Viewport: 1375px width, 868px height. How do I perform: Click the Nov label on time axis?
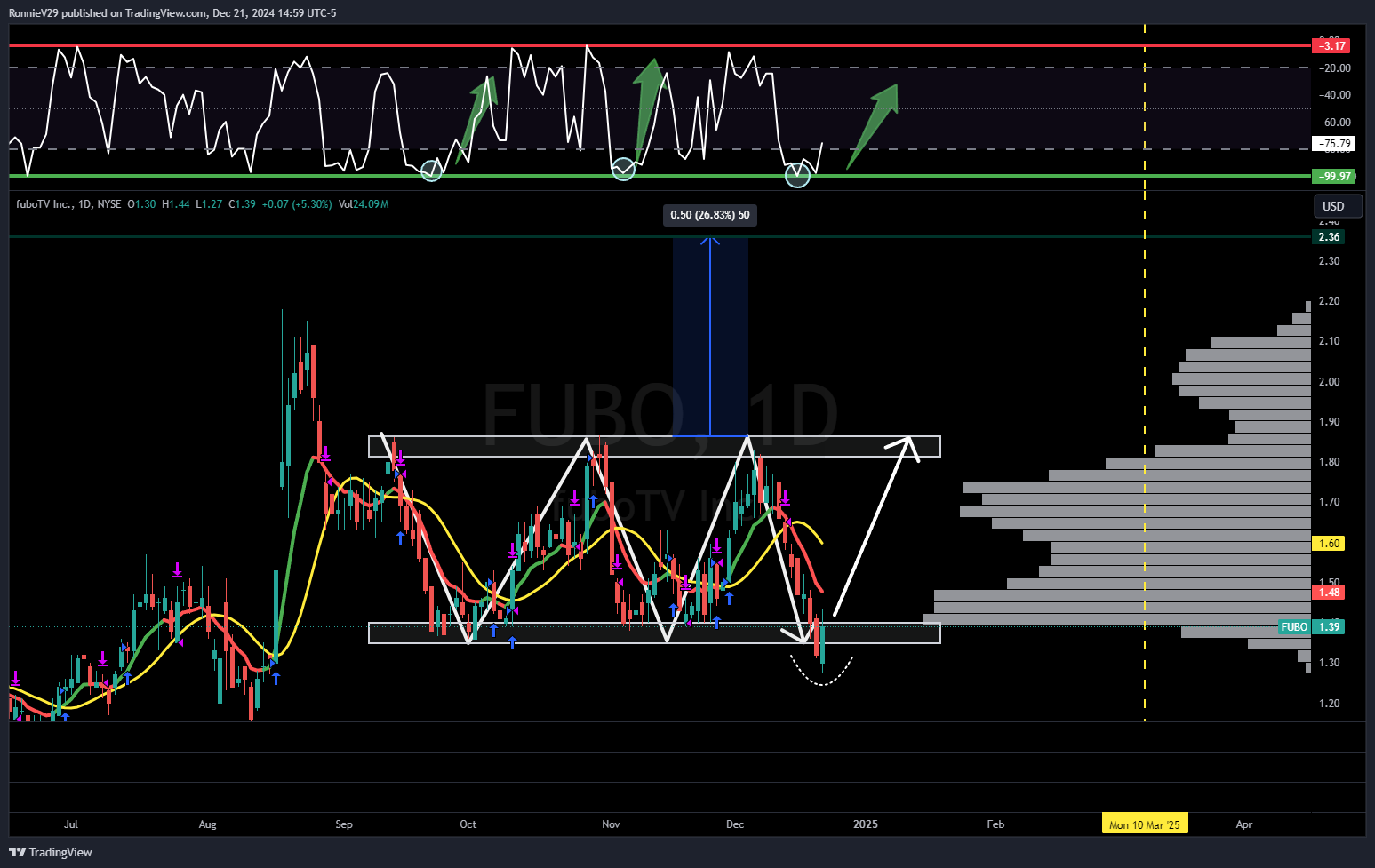pos(611,824)
